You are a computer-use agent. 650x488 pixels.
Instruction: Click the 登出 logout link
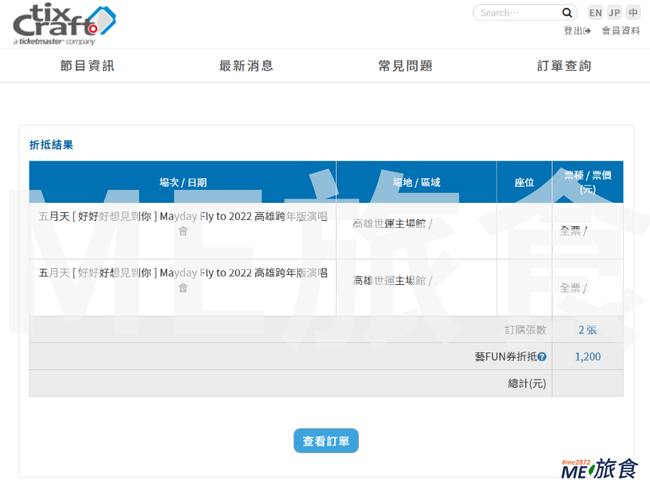tap(577, 31)
